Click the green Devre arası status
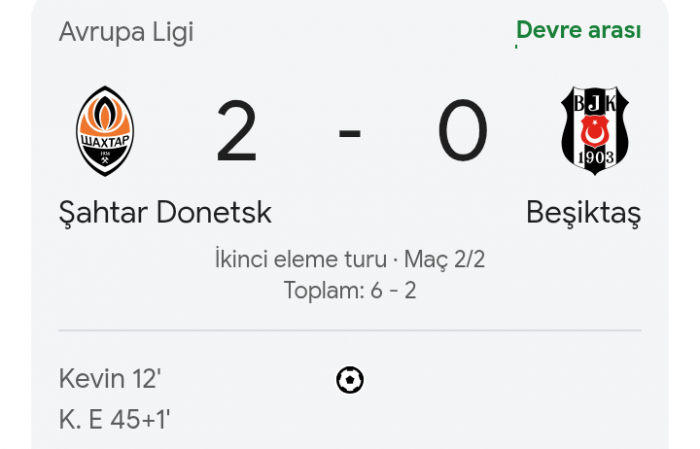Image resolution: width=700 pixels, height=449 pixels. [x=579, y=30]
